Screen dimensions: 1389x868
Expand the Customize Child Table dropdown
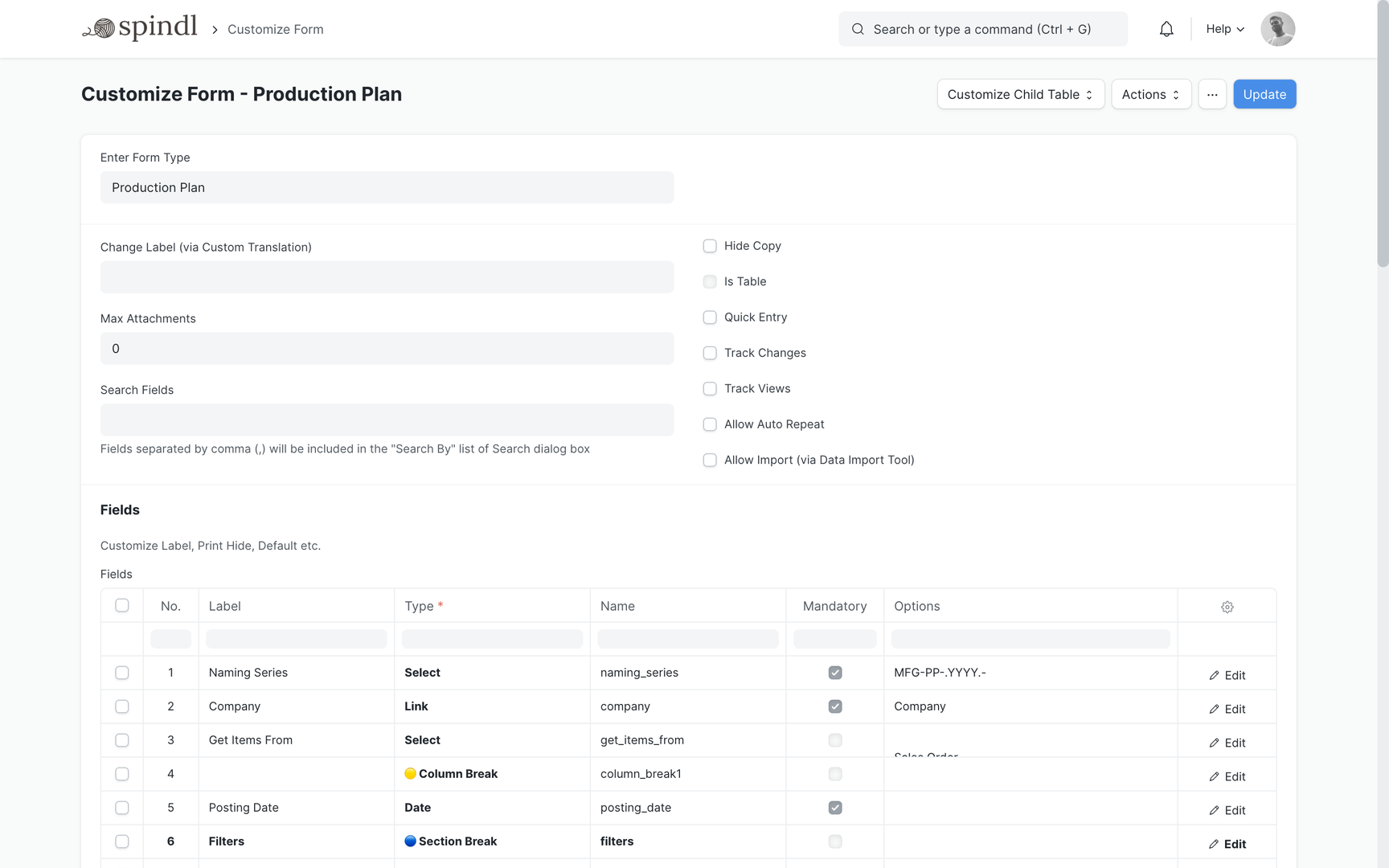coord(1020,94)
